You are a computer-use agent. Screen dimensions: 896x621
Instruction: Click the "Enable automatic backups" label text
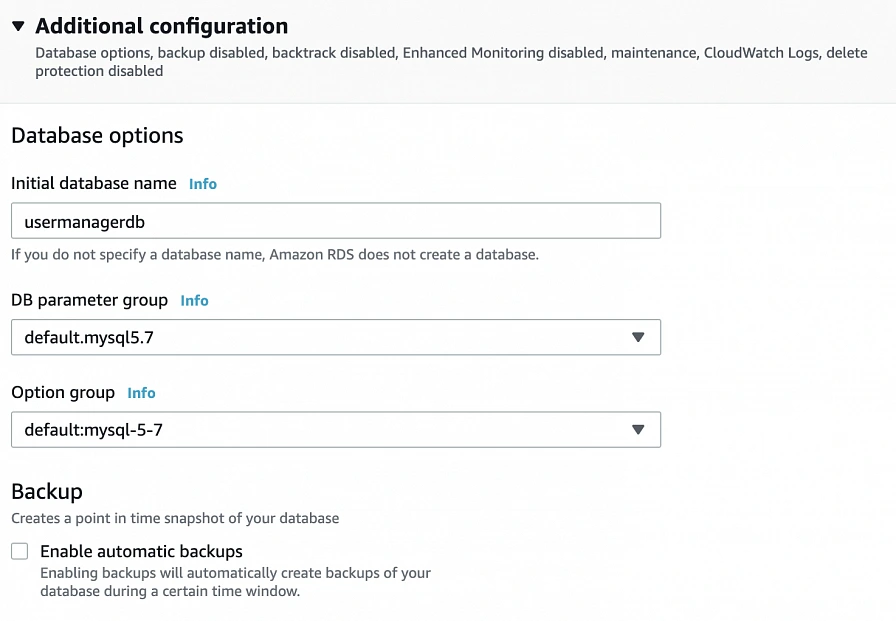[141, 551]
